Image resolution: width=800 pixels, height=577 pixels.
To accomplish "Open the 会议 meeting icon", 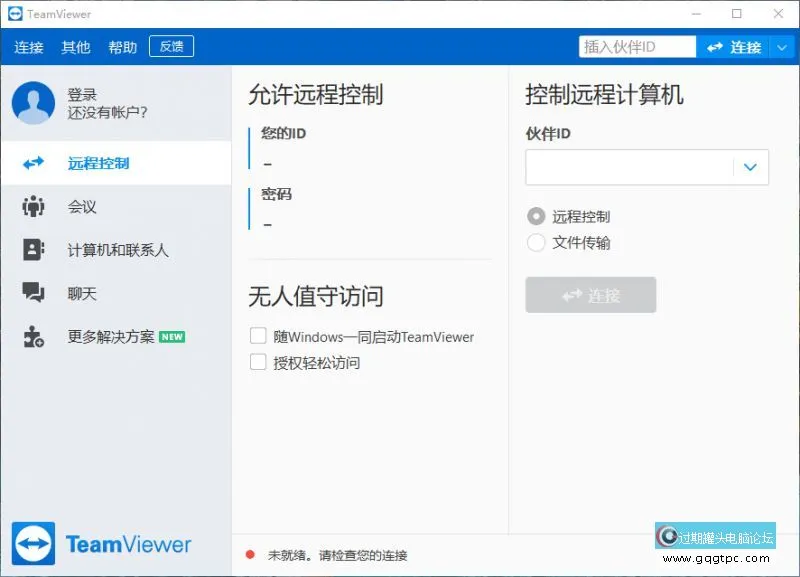I will click(34, 207).
